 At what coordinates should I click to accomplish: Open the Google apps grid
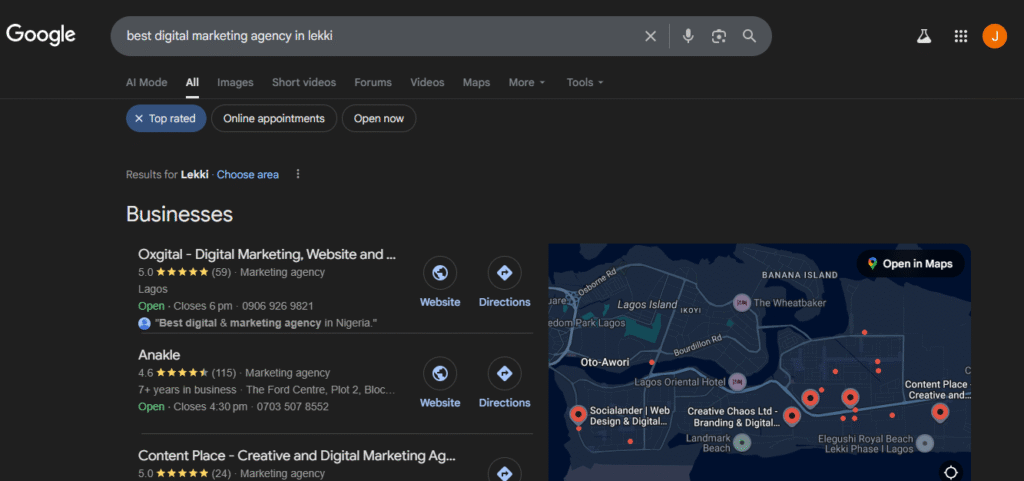click(x=961, y=36)
